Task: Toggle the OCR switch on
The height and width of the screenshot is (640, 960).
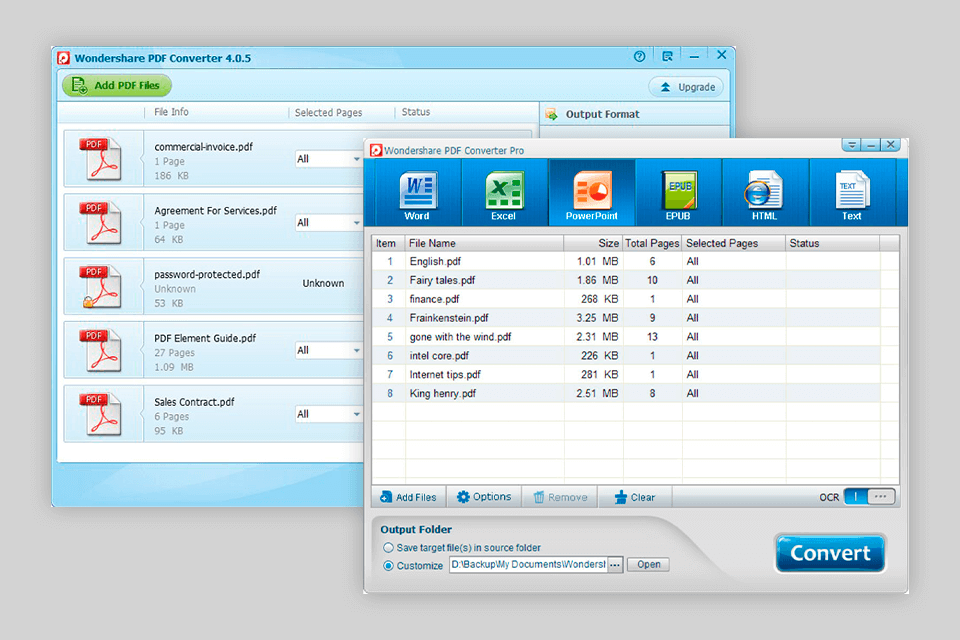Action: (855, 497)
